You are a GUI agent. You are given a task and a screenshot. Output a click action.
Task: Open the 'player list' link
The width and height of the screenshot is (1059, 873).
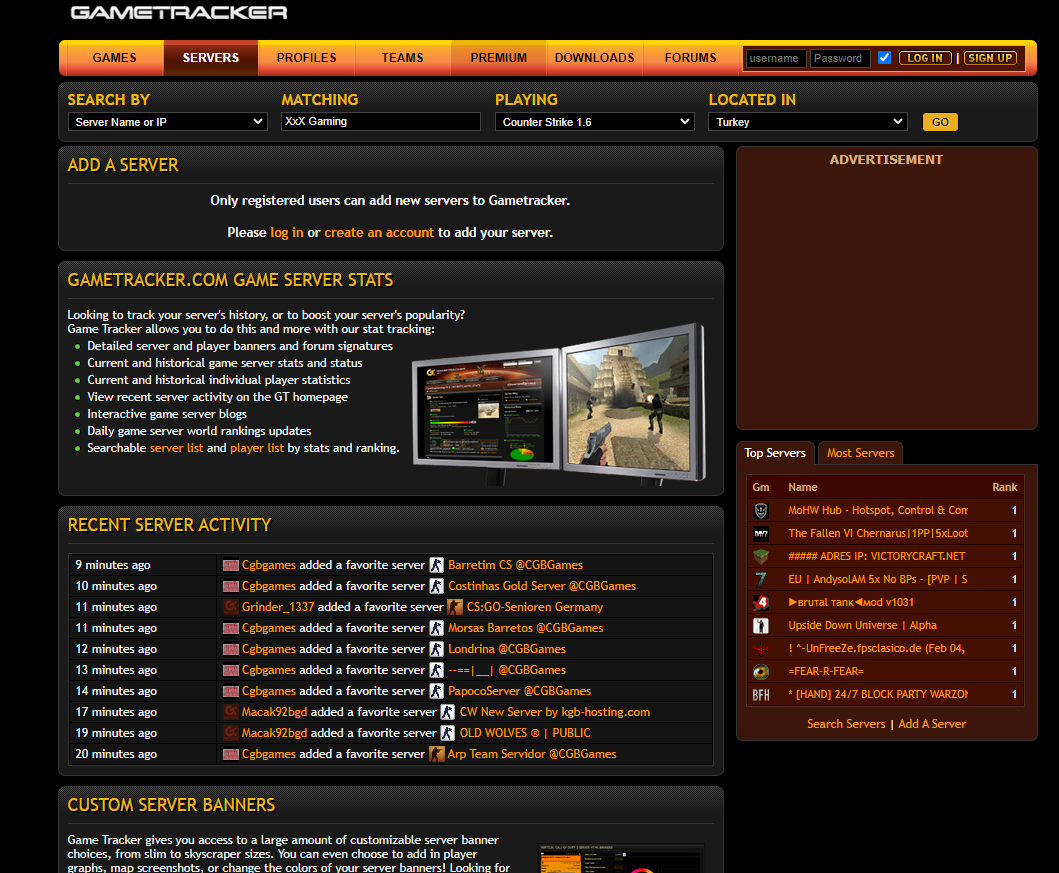(x=257, y=448)
